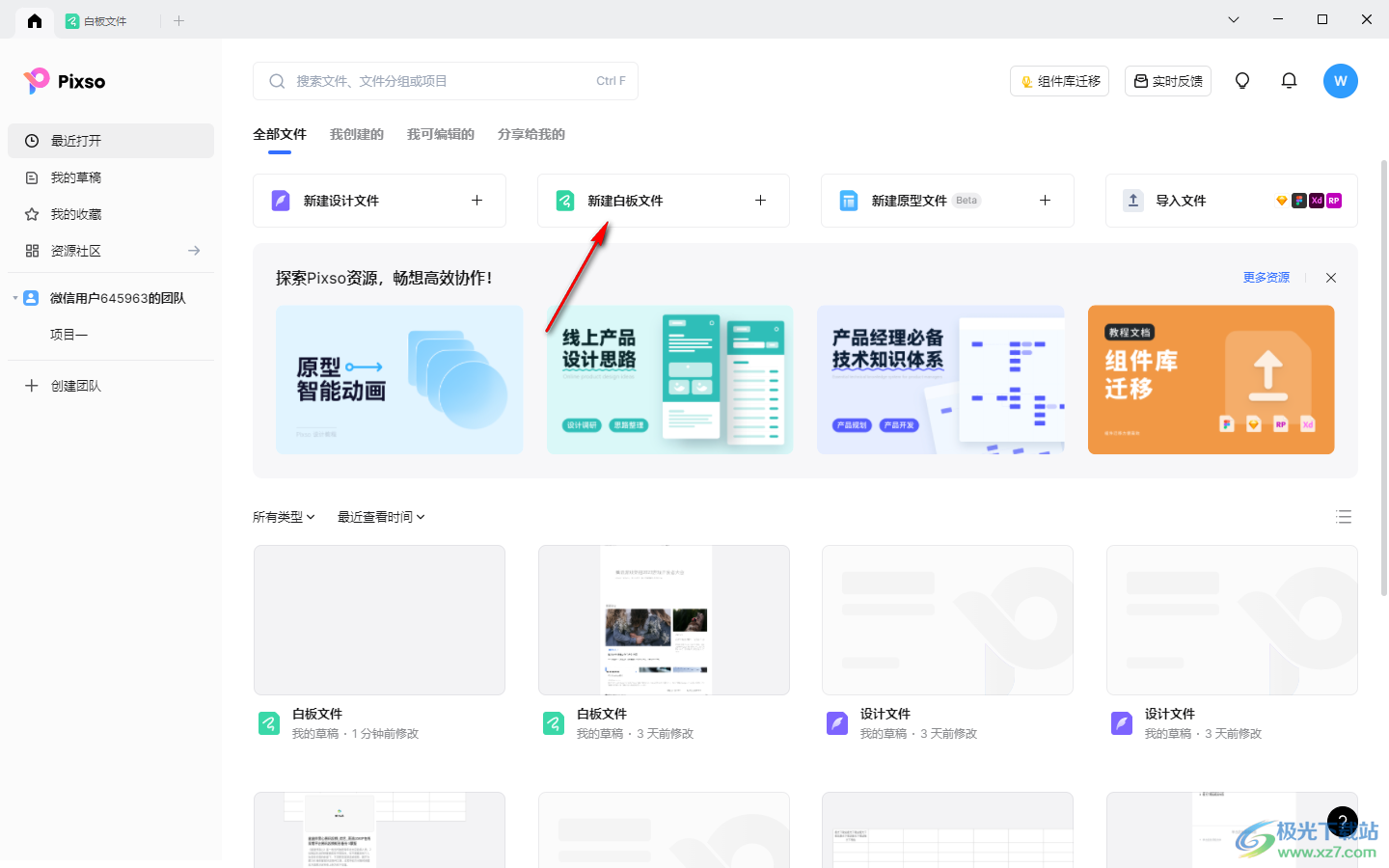This screenshot has width=1389, height=868.
Task: Switch to 全部文件 tab
Action: click(x=280, y=134)
